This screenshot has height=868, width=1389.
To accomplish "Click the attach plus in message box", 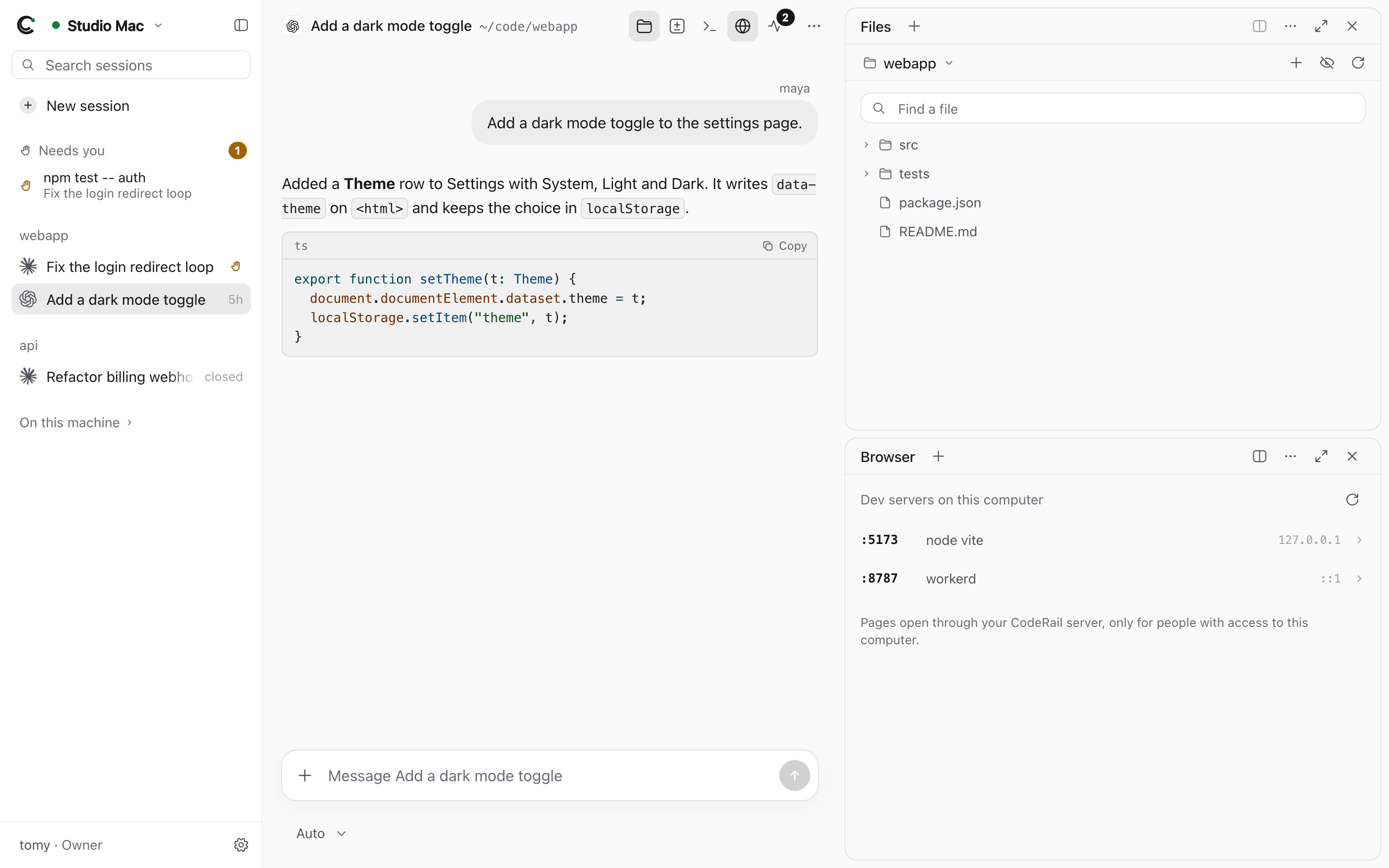I will click(305, 775).
